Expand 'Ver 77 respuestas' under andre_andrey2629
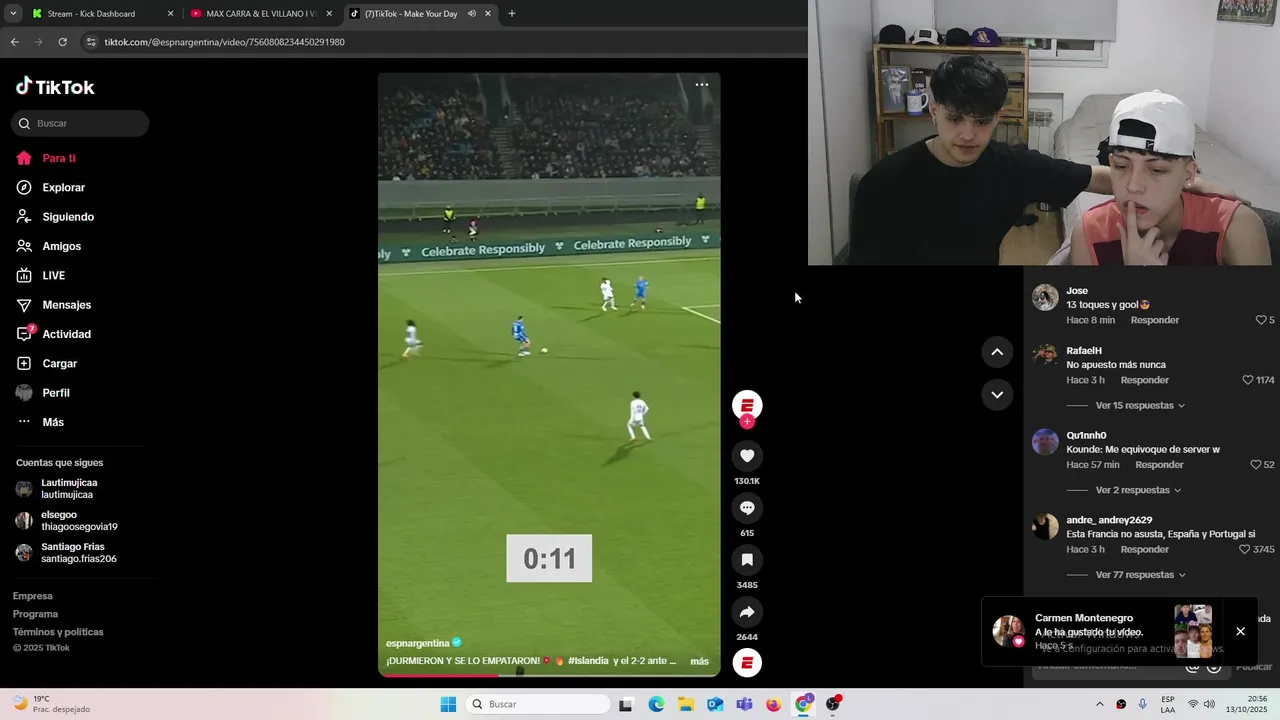Viewport: 1280px width, 720px height. (1140, 575)
